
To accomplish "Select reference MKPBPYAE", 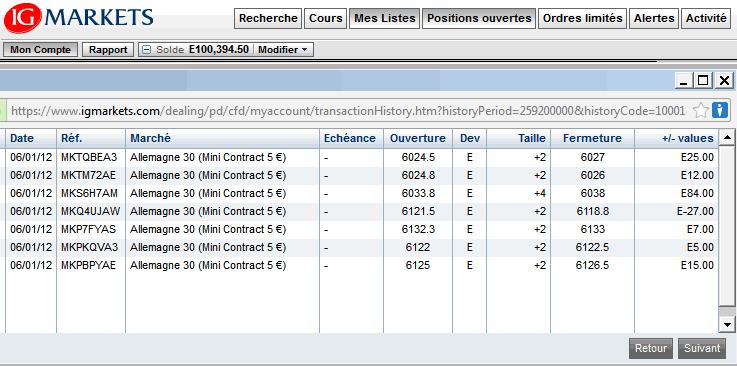I will pyautogui.click(x=88, y=265).
